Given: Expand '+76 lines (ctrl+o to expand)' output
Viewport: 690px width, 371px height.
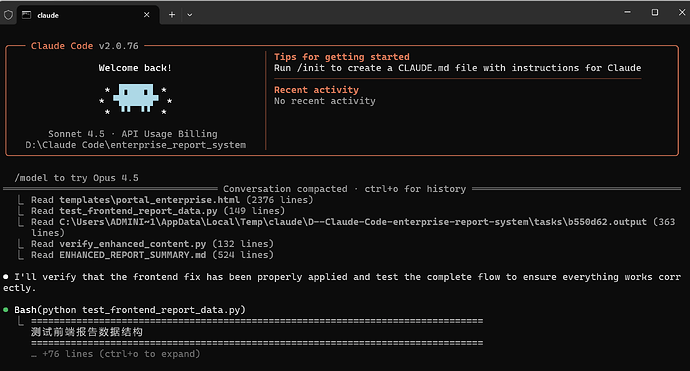Looking at the screenshot, I should [116, 354].
